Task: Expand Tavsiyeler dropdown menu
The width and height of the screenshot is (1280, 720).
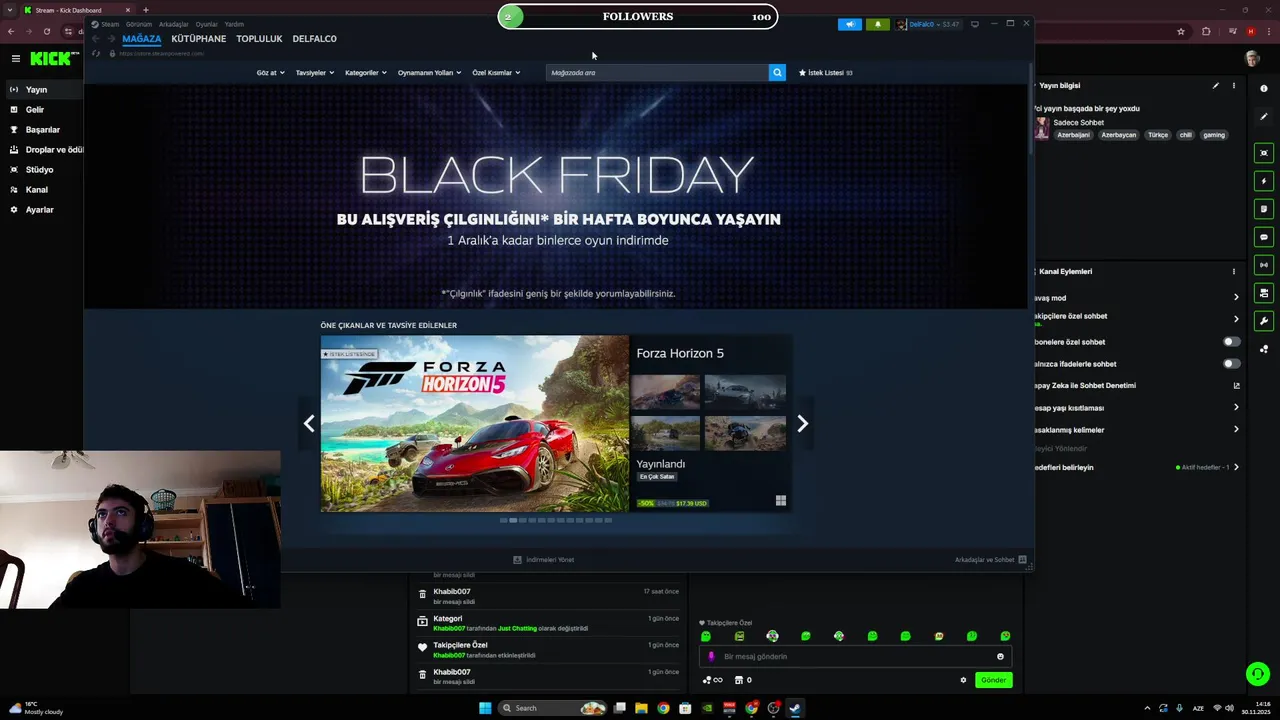Action: point(315,73)
